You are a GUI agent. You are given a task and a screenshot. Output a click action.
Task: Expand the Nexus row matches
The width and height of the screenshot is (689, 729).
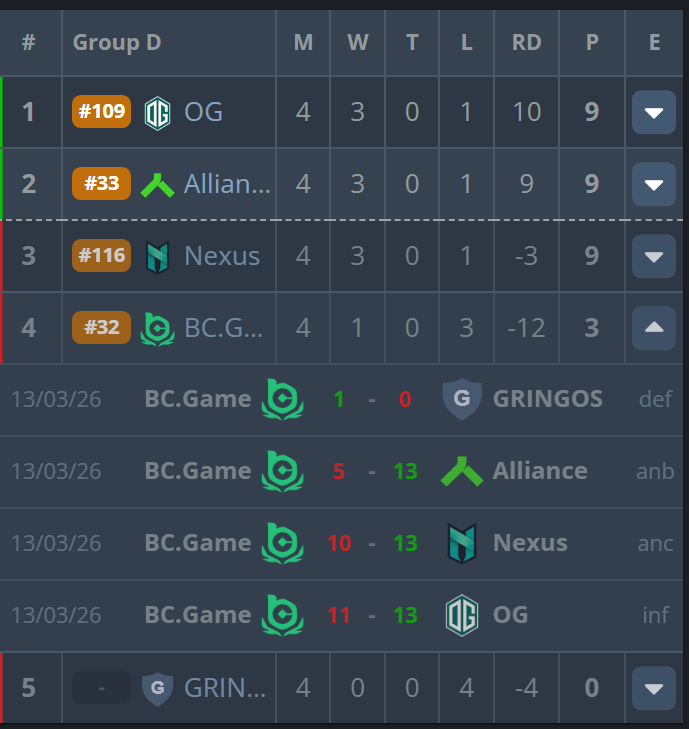(654, 256)
